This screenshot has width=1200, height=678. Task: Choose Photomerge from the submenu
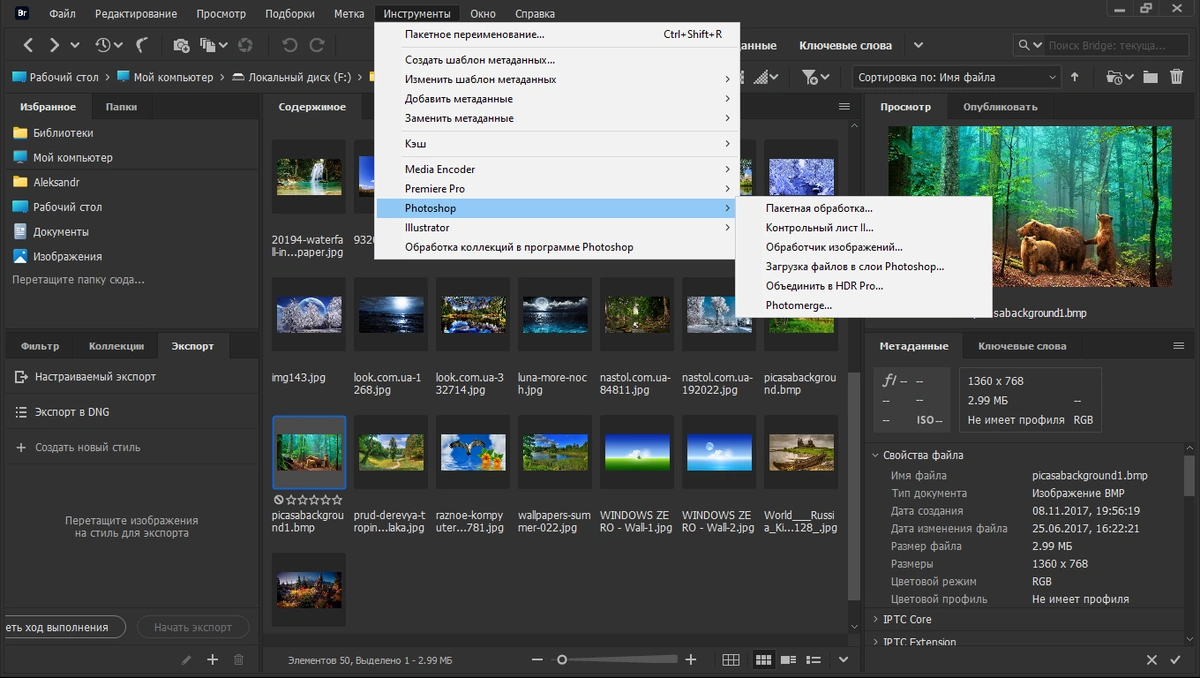tap(864, 305)
